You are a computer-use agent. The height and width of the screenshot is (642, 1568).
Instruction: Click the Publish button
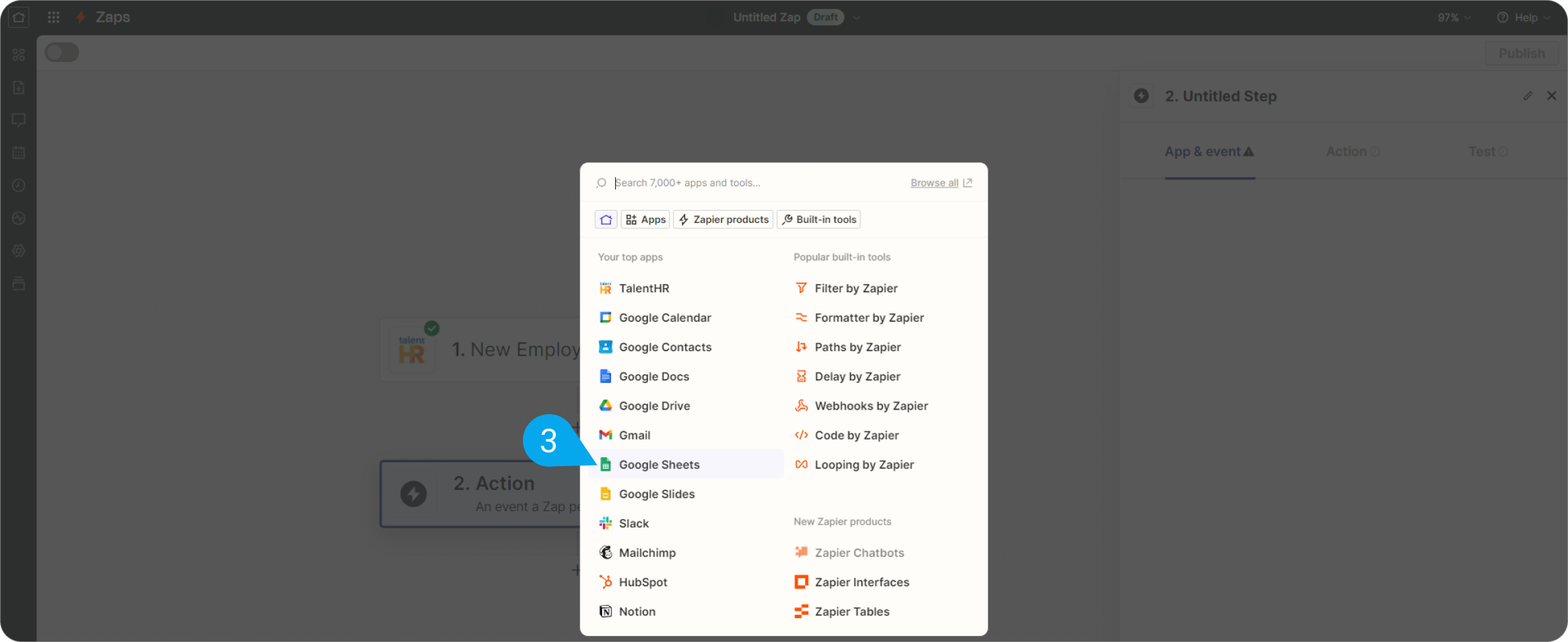coord(1522,53)
